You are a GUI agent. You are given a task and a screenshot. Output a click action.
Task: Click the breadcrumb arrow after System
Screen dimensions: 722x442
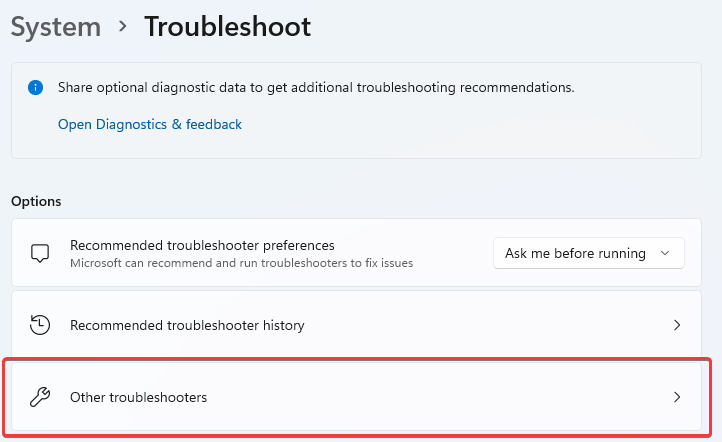(x=122, y=27)
